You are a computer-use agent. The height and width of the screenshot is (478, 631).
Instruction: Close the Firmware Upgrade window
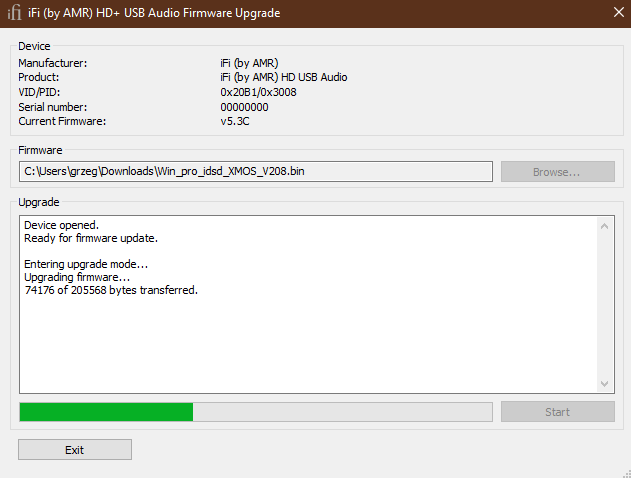[x=619, y=12]
